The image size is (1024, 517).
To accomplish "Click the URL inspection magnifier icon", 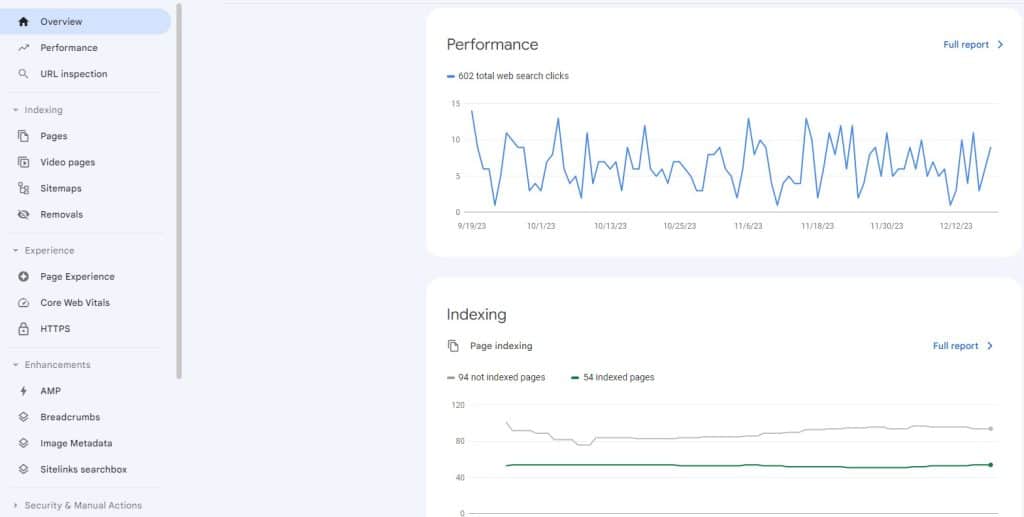I will tap(23, 74).
